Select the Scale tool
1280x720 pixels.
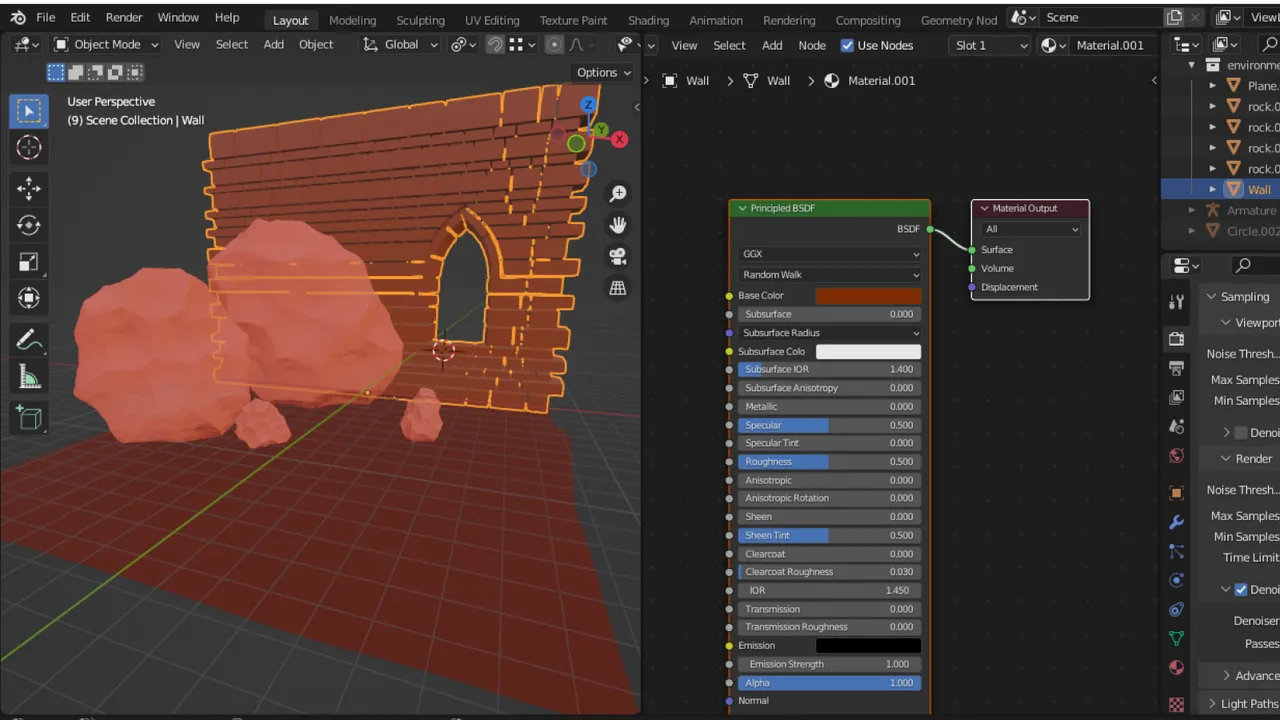click(x=29, y=261)
